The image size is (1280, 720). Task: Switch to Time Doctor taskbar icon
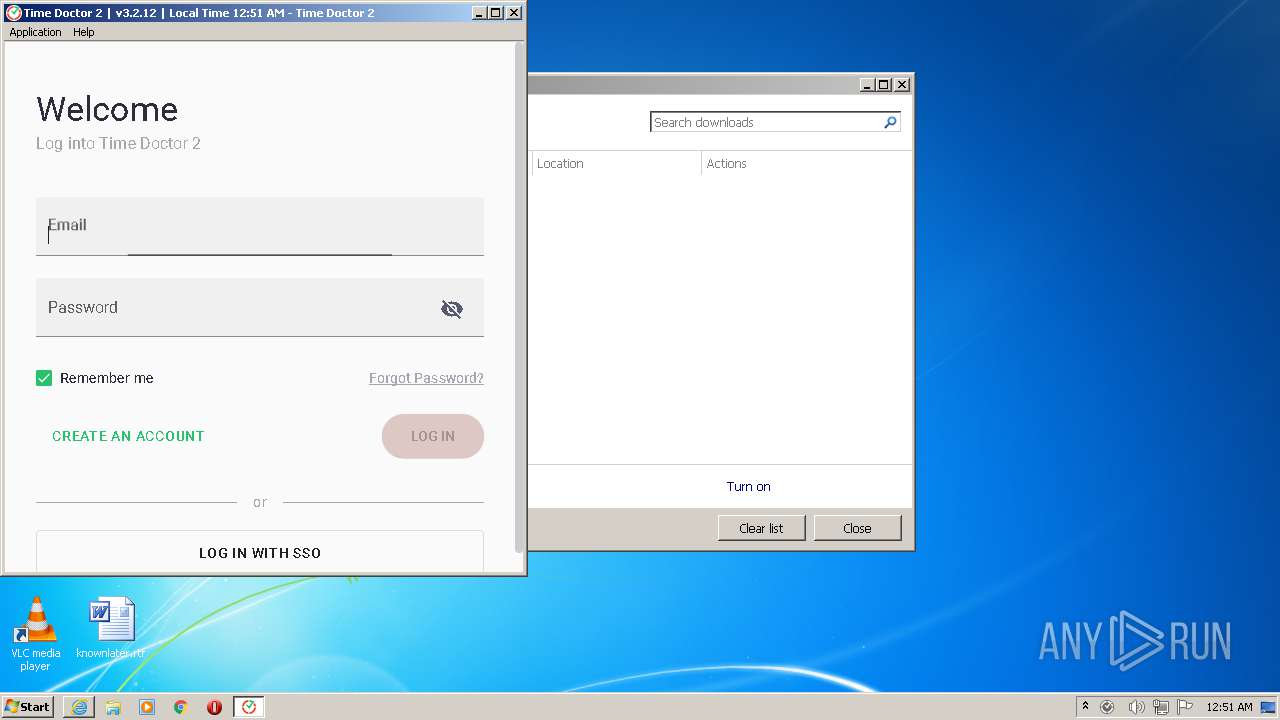pos(248,707)
